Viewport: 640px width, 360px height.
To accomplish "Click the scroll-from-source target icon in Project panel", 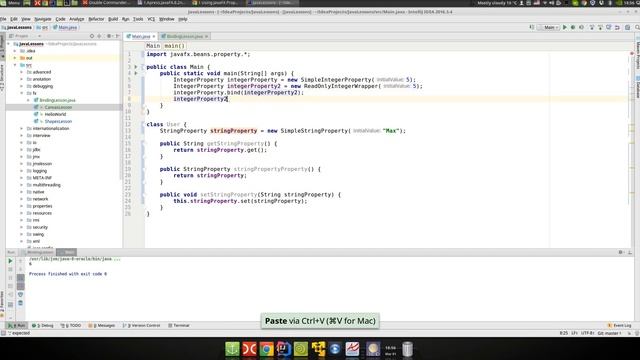I will tap(92, 36).
